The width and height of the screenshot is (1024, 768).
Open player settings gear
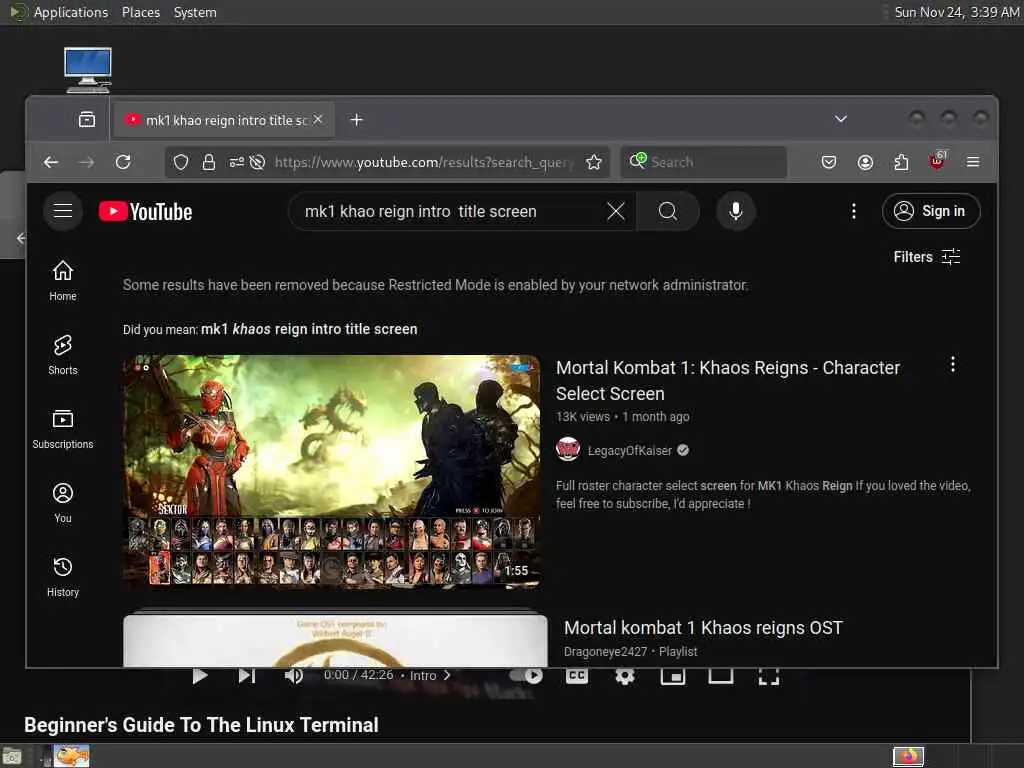click(x=625, y=676)
